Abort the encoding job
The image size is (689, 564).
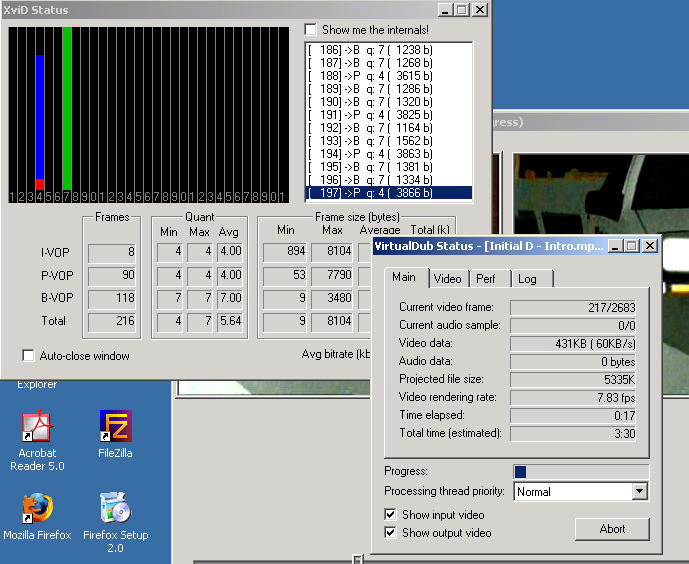(612, 529)
